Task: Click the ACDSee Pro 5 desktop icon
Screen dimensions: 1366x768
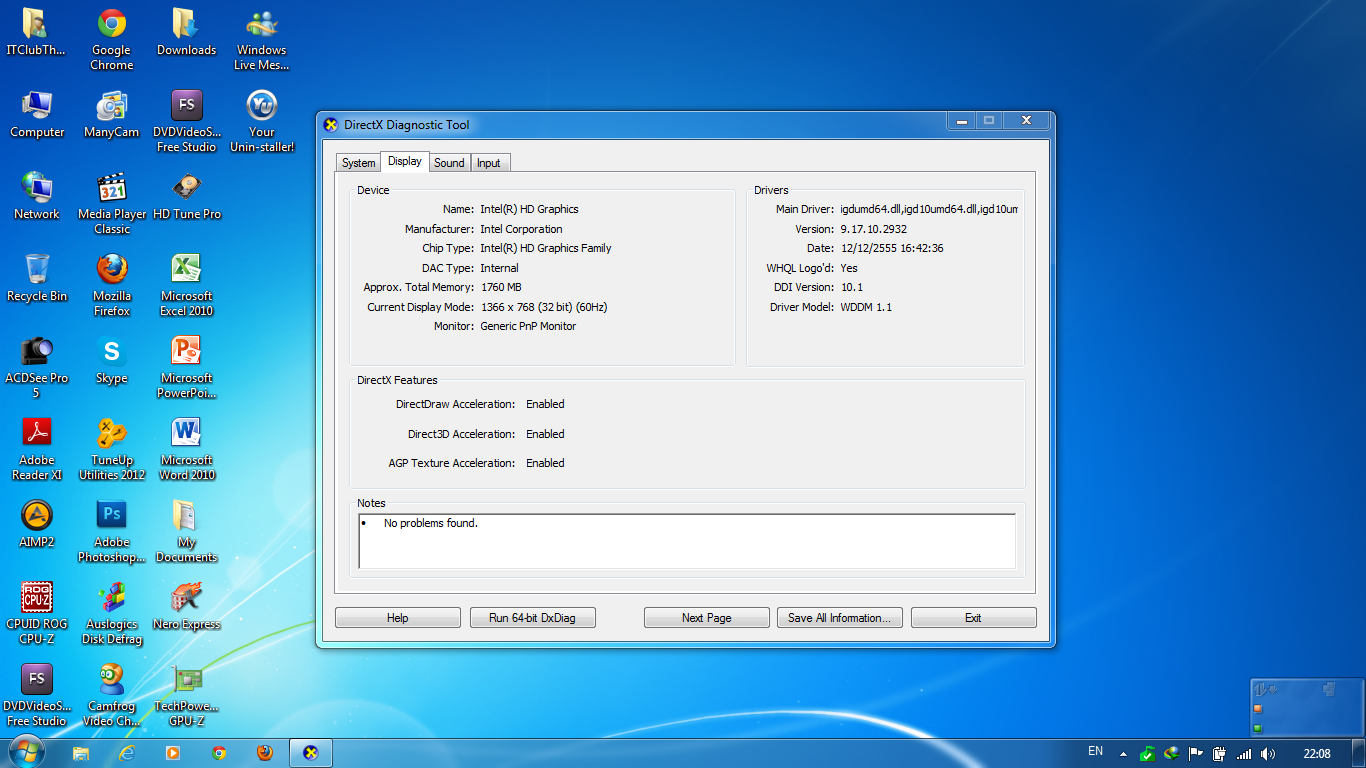Action: (37, 368)
